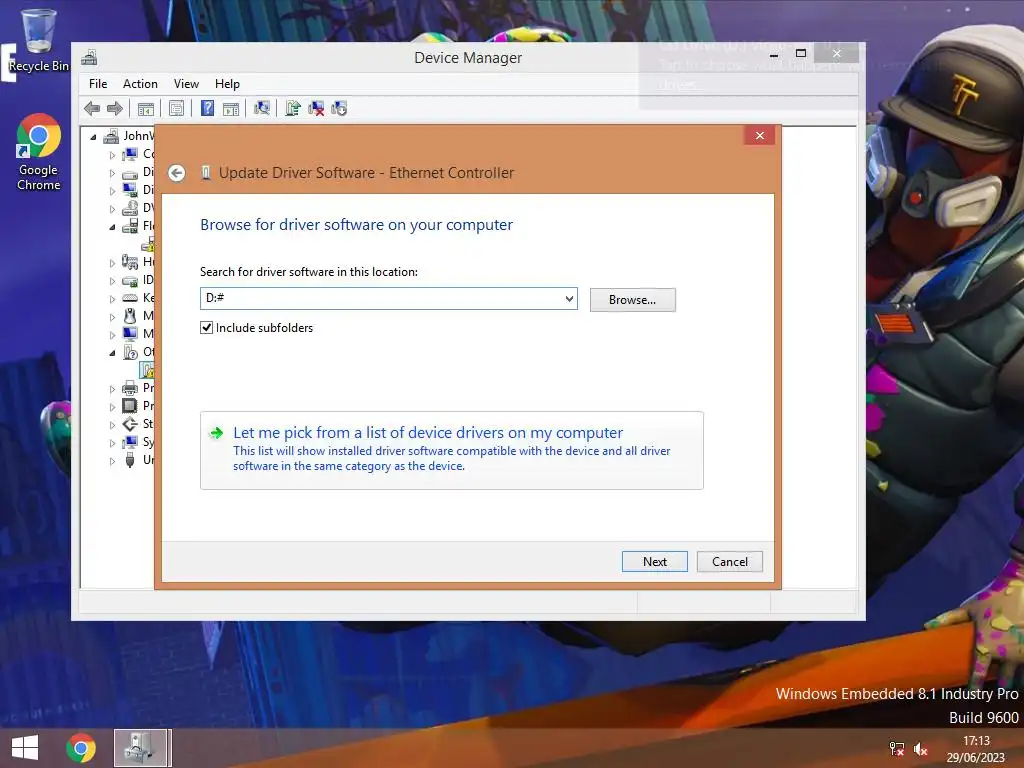Uncheck the Include subfolders checkbox
Viewport: 1024px width, 768px height.
[x=206, y=328]
